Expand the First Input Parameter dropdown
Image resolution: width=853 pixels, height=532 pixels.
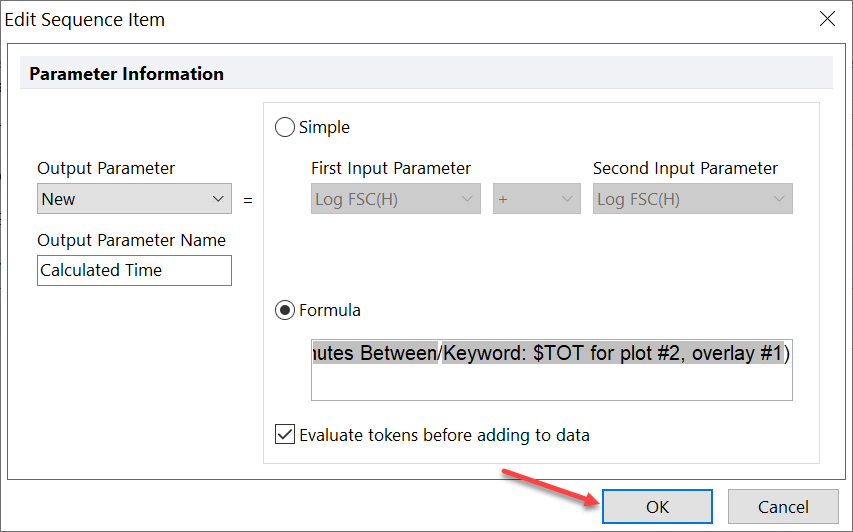coord(396,199)
